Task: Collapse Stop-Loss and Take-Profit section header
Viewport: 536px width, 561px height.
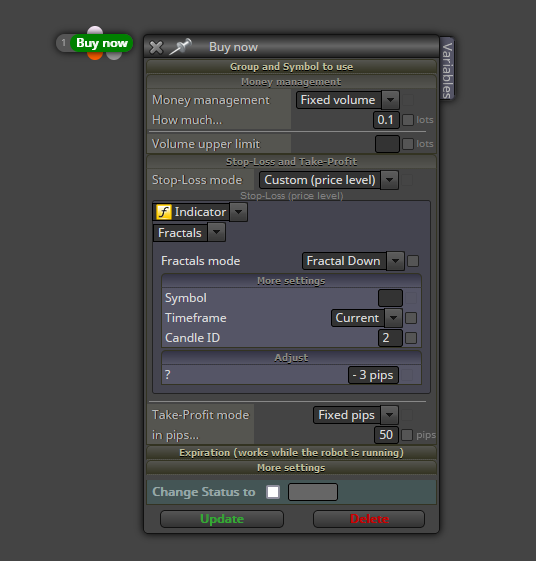Action: (x=291, y=162)
